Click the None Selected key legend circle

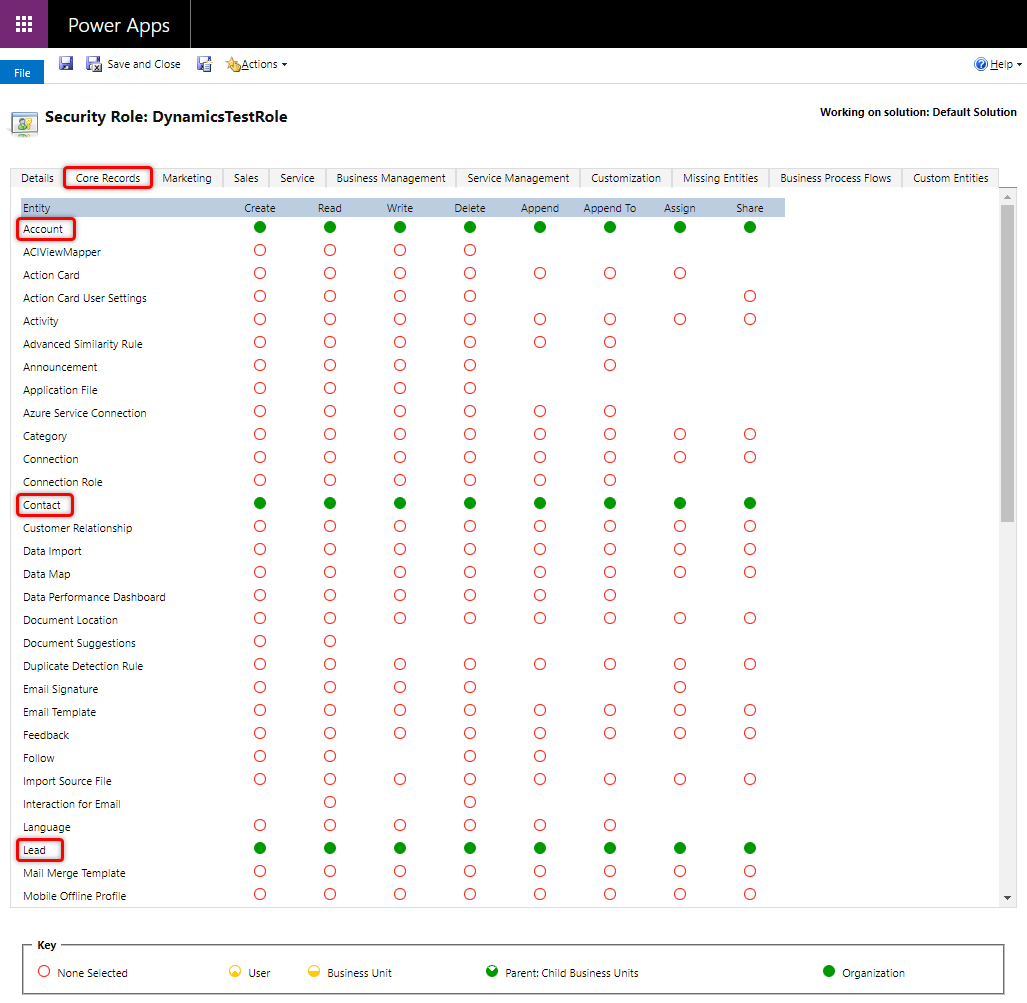pos(44,971)
